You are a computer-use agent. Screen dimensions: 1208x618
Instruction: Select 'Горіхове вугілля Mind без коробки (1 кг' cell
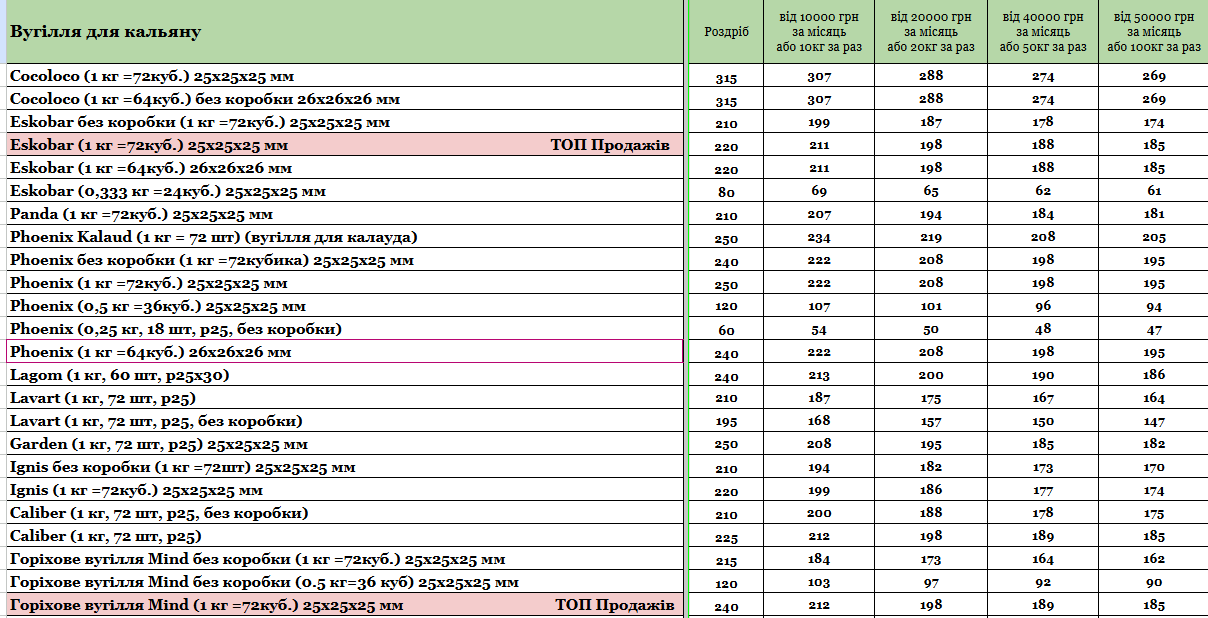(x=344, y=559)
